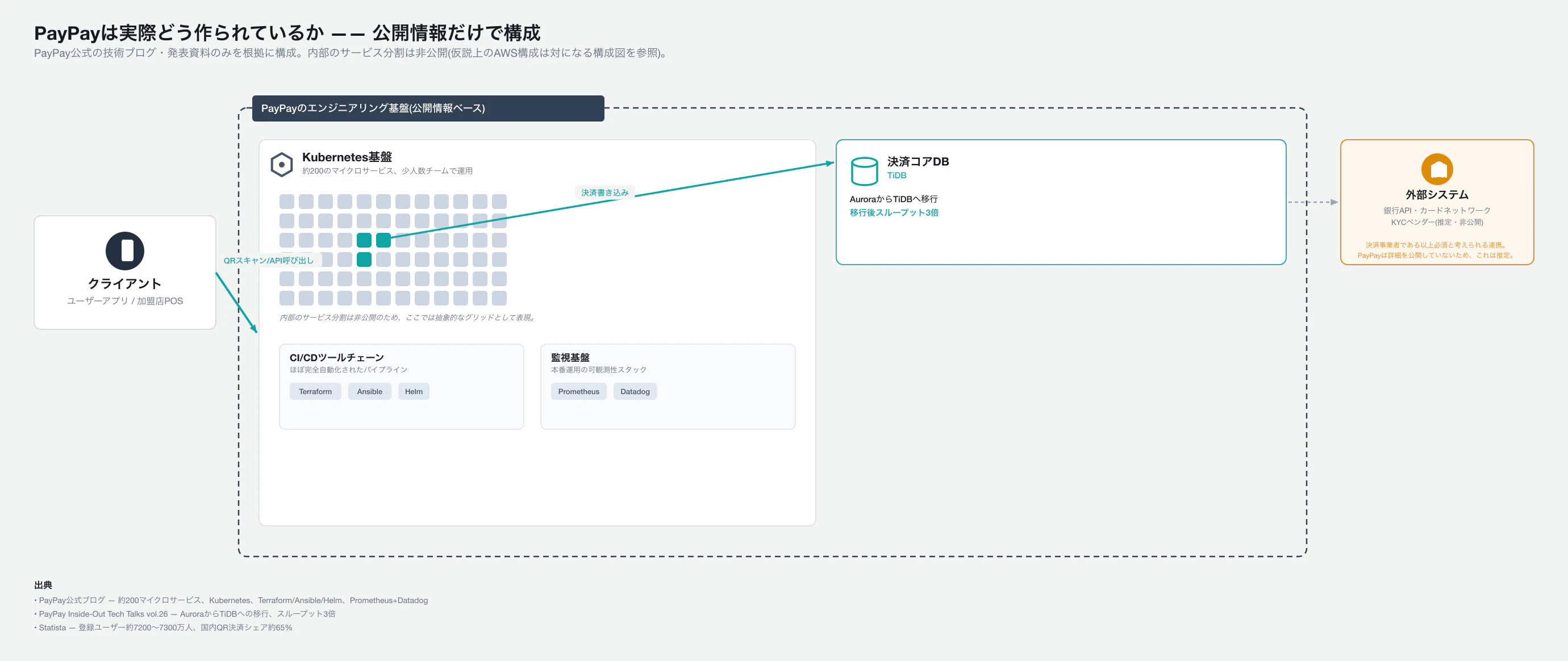Click the Statista source line

point(163,627)
